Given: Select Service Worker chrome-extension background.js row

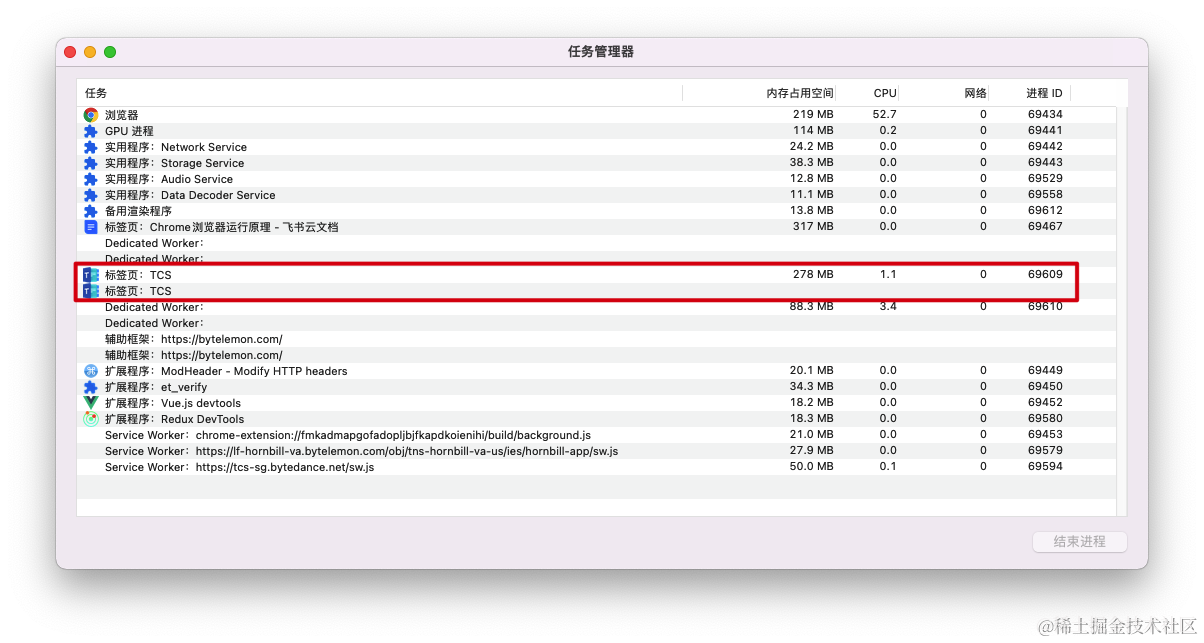Looking at the screenshot, I should 596,435.
